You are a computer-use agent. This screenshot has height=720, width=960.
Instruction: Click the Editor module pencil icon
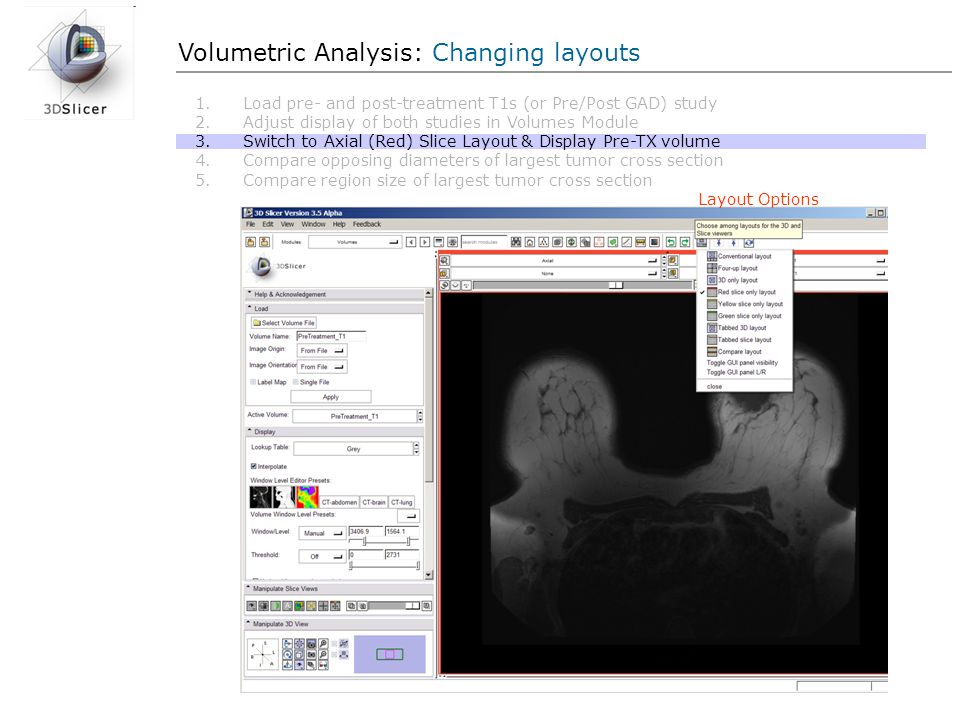(626, 242)
